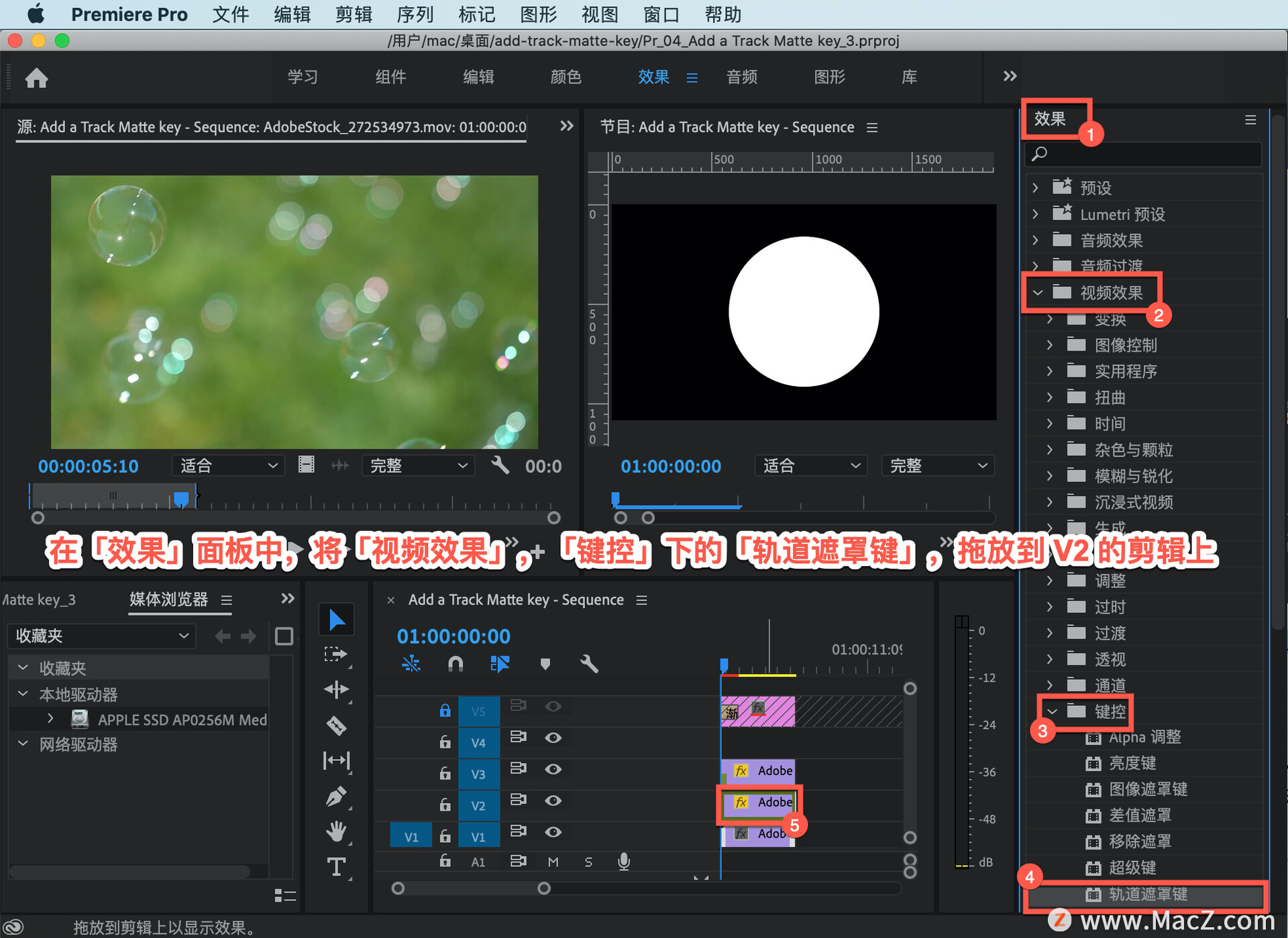The width and height of the screenshot is (1288, 938).
Task: Click the media browser navigate back arrow
Action: pyautogui.click(x=222, y=636)
